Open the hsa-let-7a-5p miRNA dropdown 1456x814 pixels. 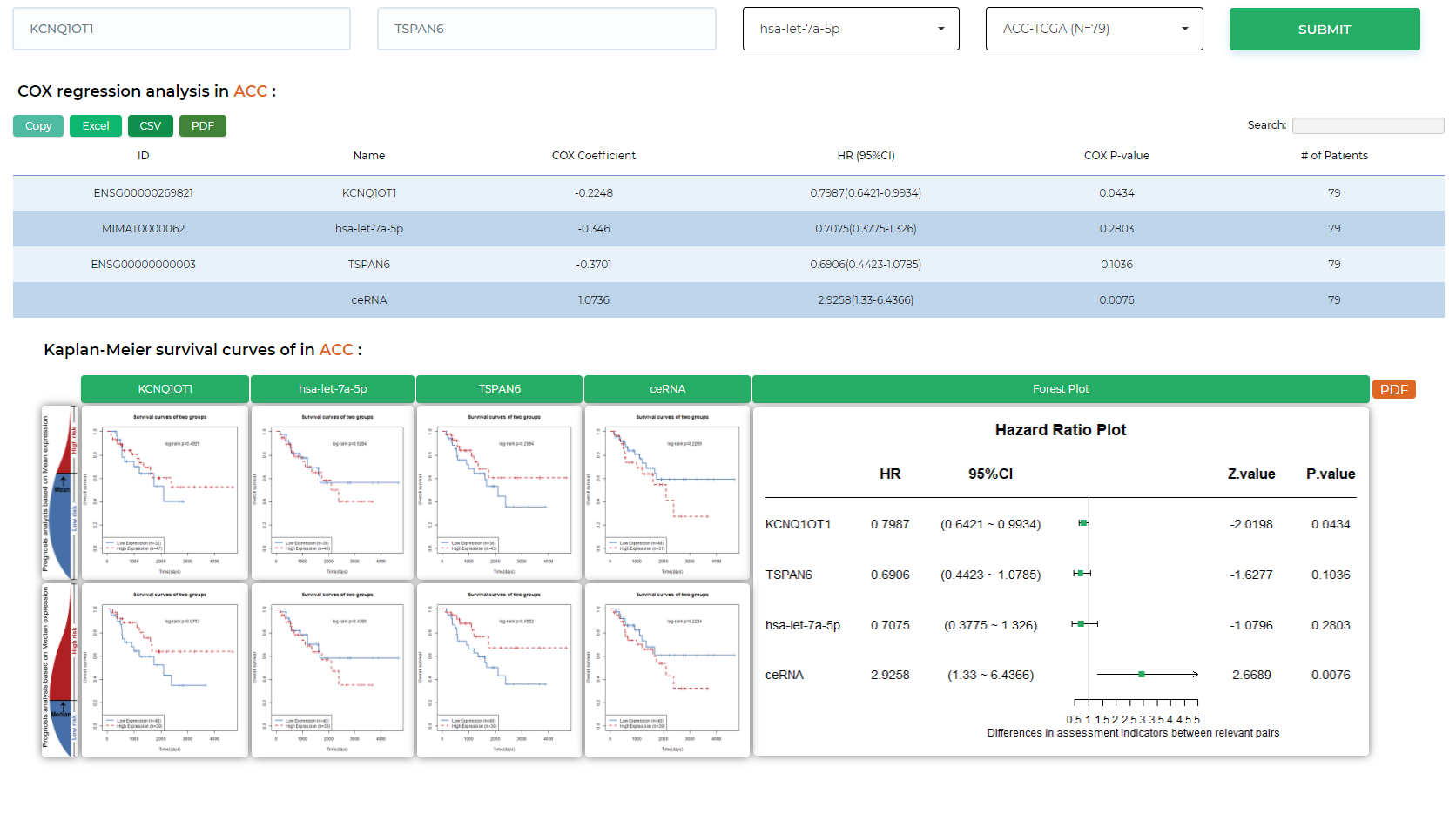click(850, 30)
